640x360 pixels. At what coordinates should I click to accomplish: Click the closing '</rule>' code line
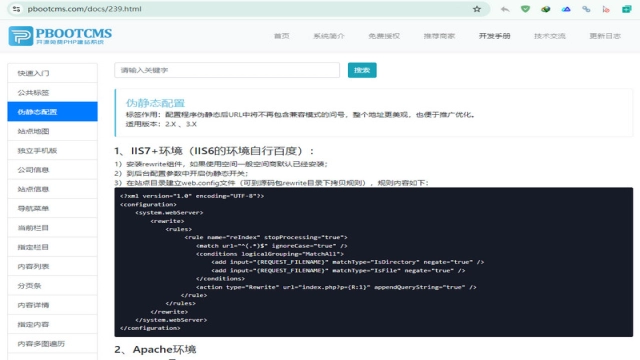pyautogui.click(x=194, y=295)
